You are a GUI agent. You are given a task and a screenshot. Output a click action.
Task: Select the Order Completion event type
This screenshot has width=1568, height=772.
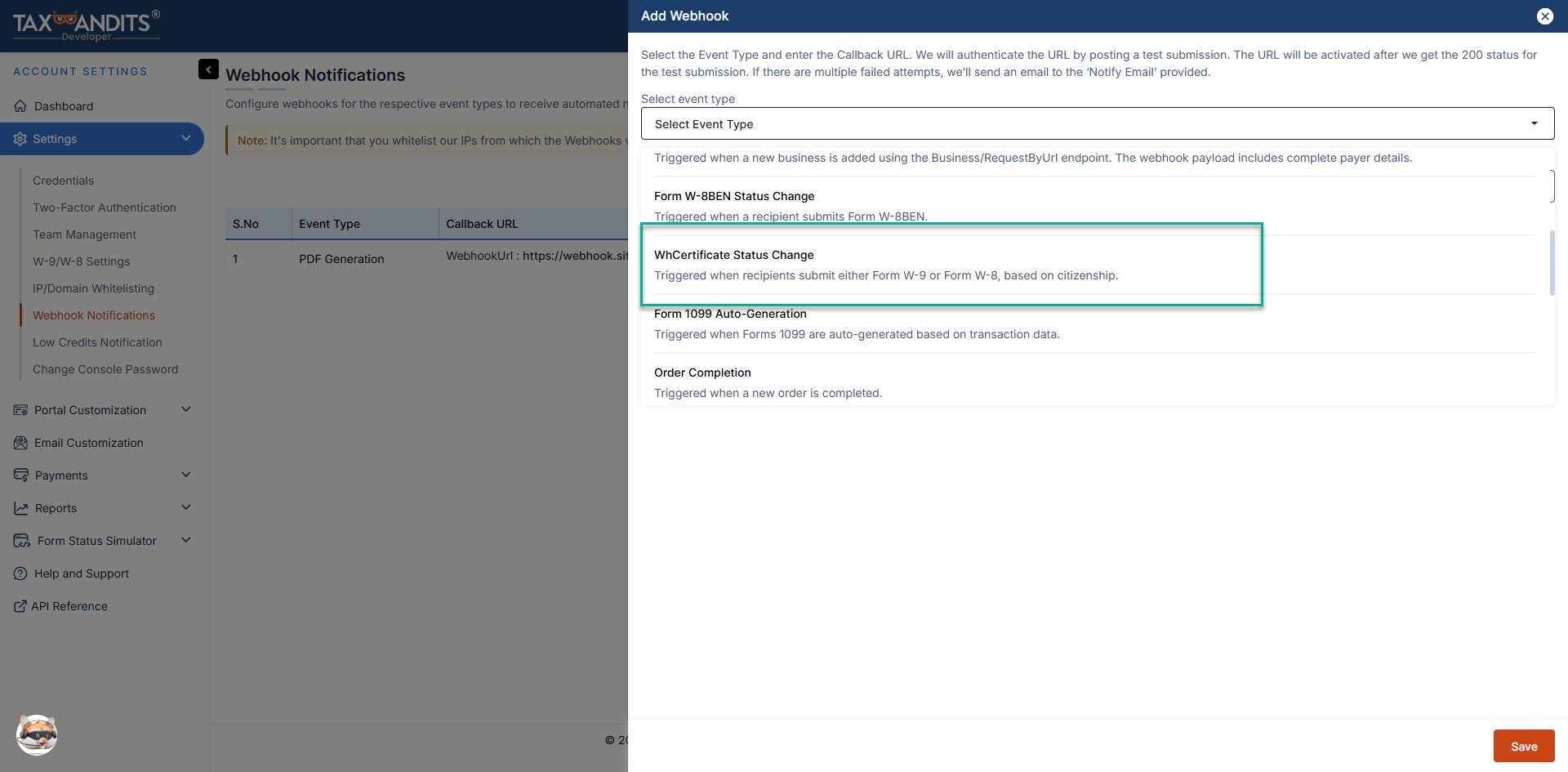pyautogui.click(x=702, y=373)
